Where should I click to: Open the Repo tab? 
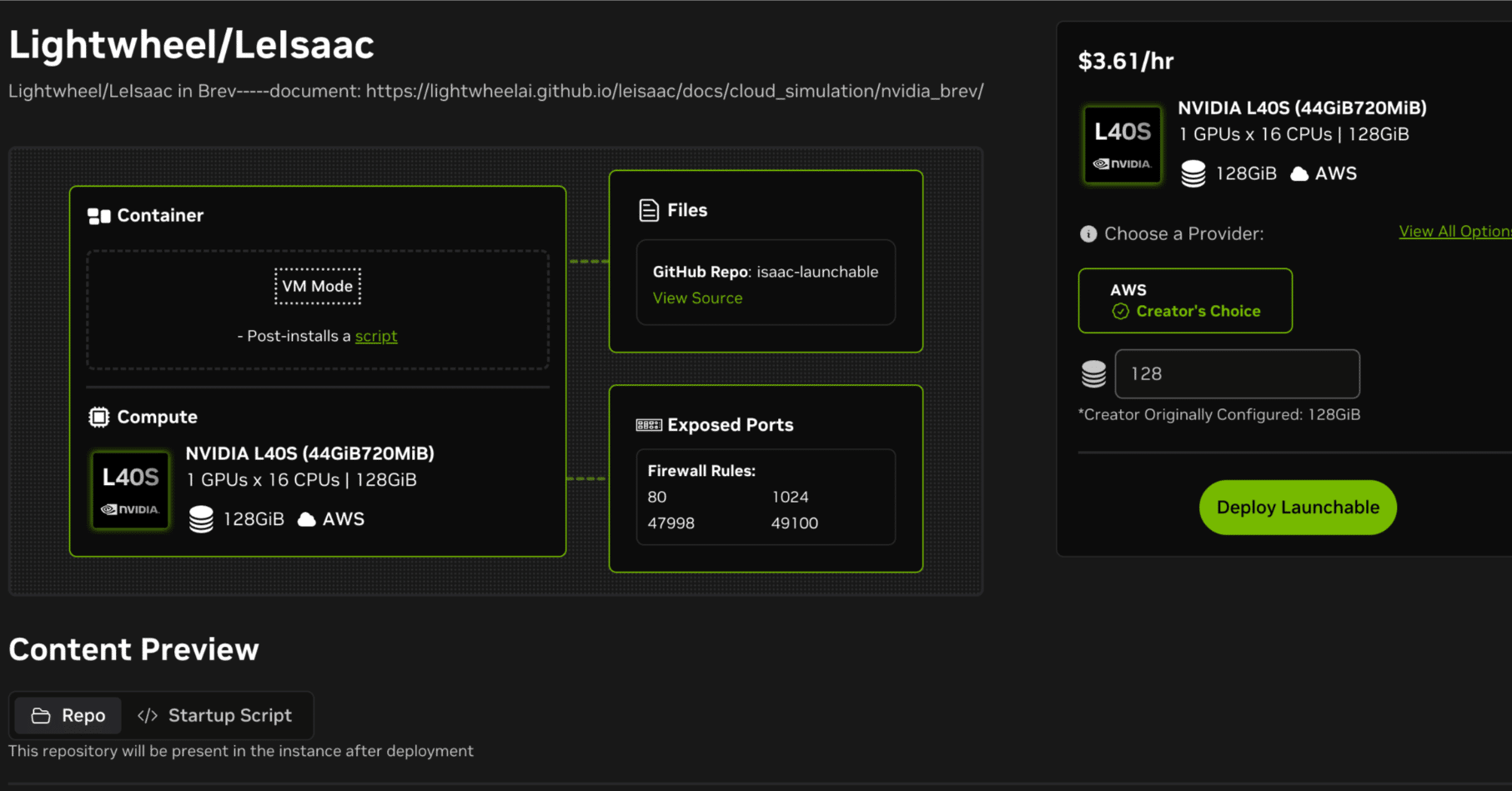(67, 715)
